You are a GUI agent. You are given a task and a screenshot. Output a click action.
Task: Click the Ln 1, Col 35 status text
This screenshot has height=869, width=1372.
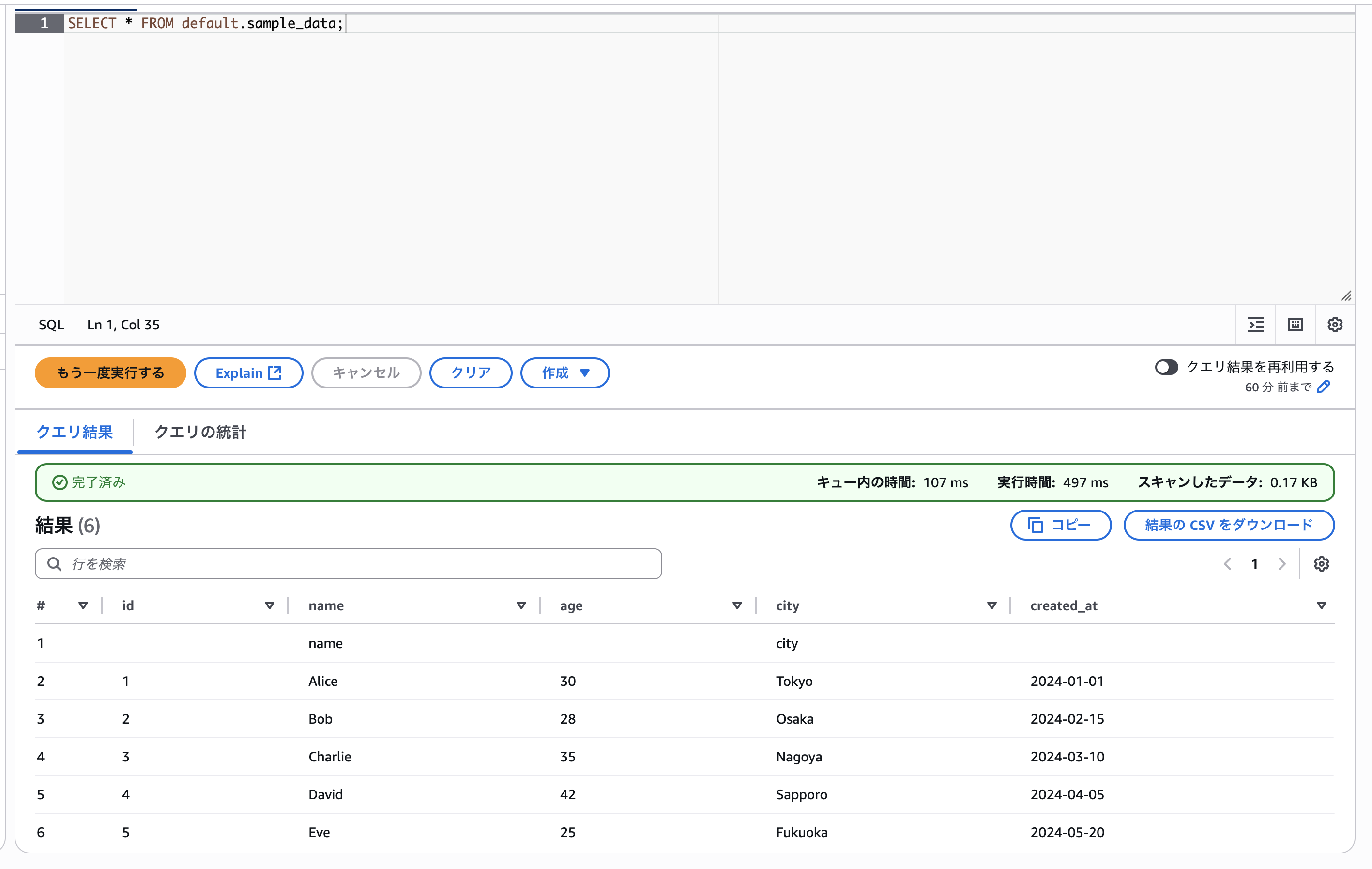click(123, 325)
